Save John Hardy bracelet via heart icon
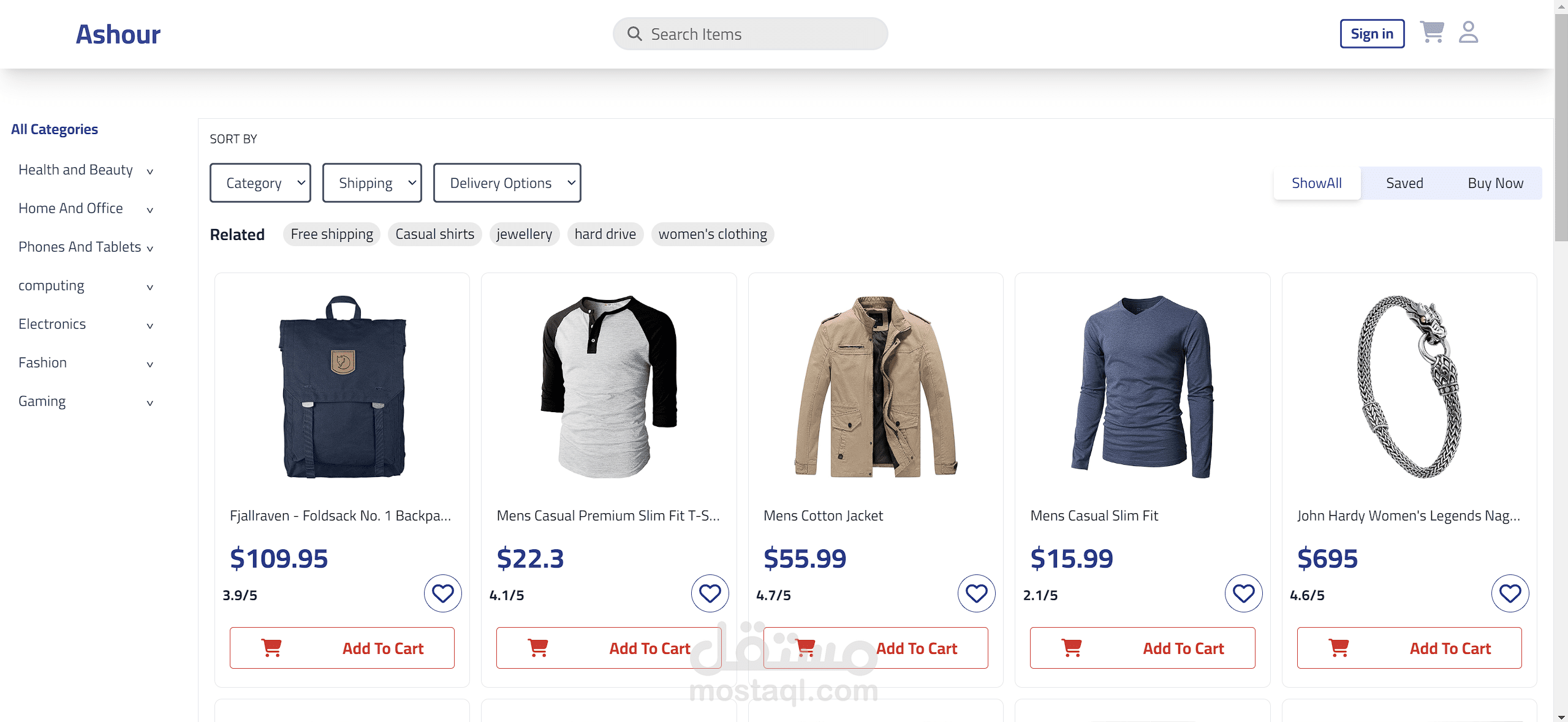 tap(1510, 593)
